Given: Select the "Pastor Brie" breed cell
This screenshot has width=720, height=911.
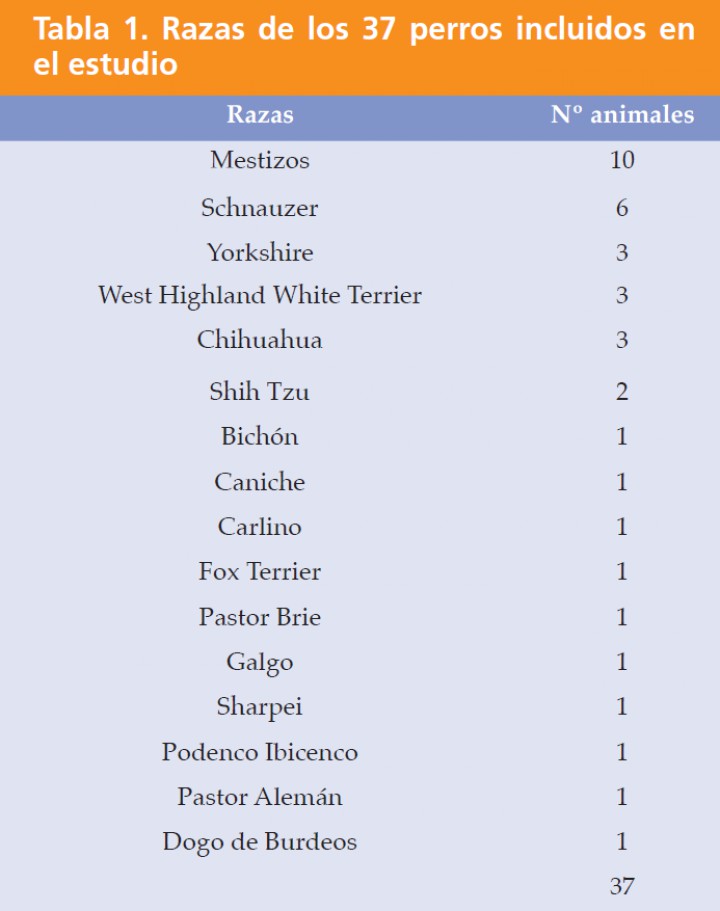Looking at the screenshot, I should click(x=260, y=617).
